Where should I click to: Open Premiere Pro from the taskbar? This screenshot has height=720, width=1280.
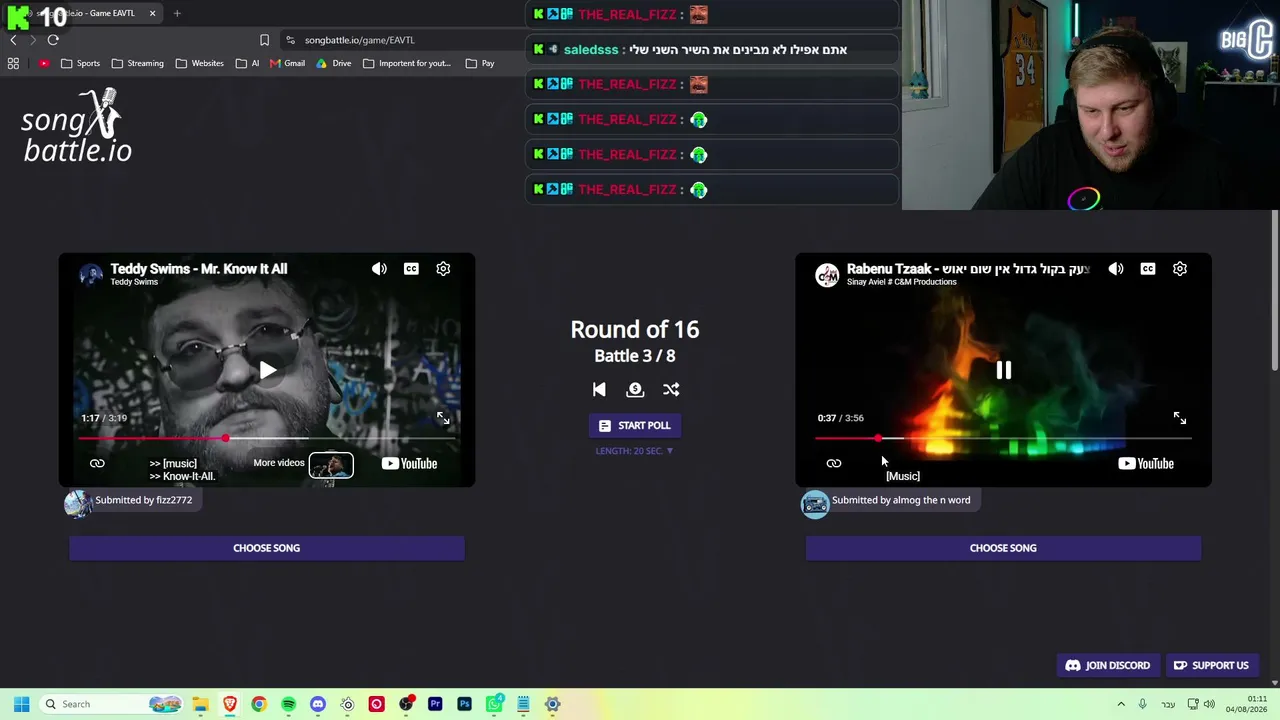coord(435,704)
